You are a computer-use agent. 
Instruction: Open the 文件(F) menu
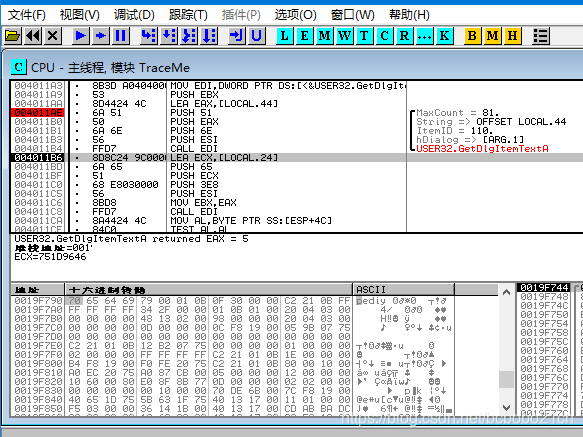(27, 15)
